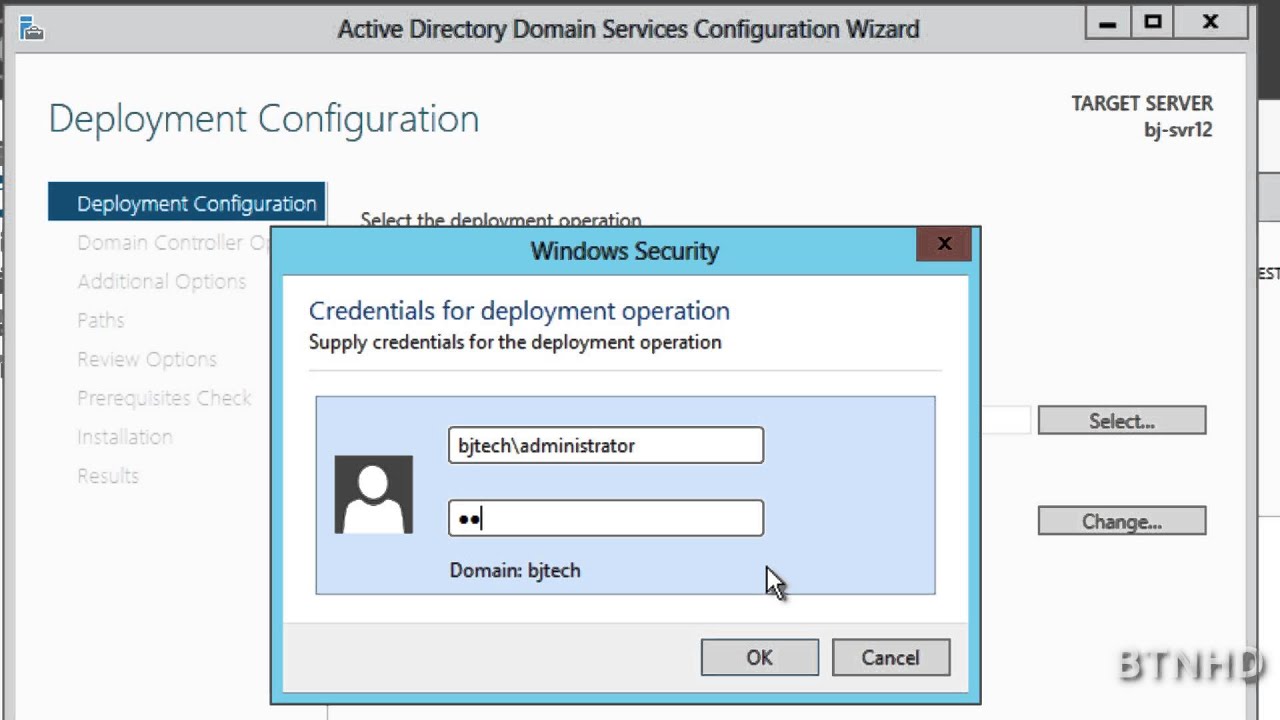Click the Change... button in wizard
This screenshot has width=1280, height=720.
pyautogui.click(x=1121, y=521)
